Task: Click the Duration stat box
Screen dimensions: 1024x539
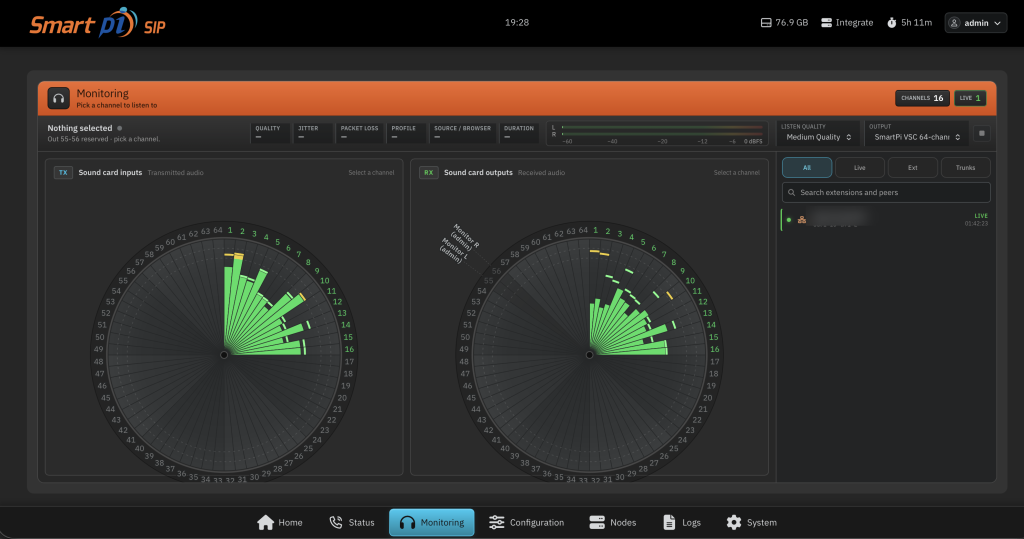Action: (519, 133)
